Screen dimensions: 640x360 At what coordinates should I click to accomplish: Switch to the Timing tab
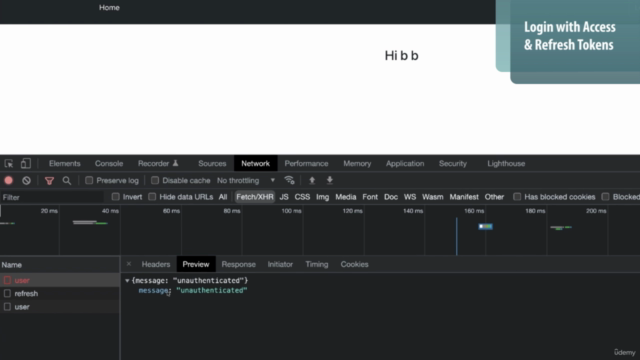click(x=317, y=264)
